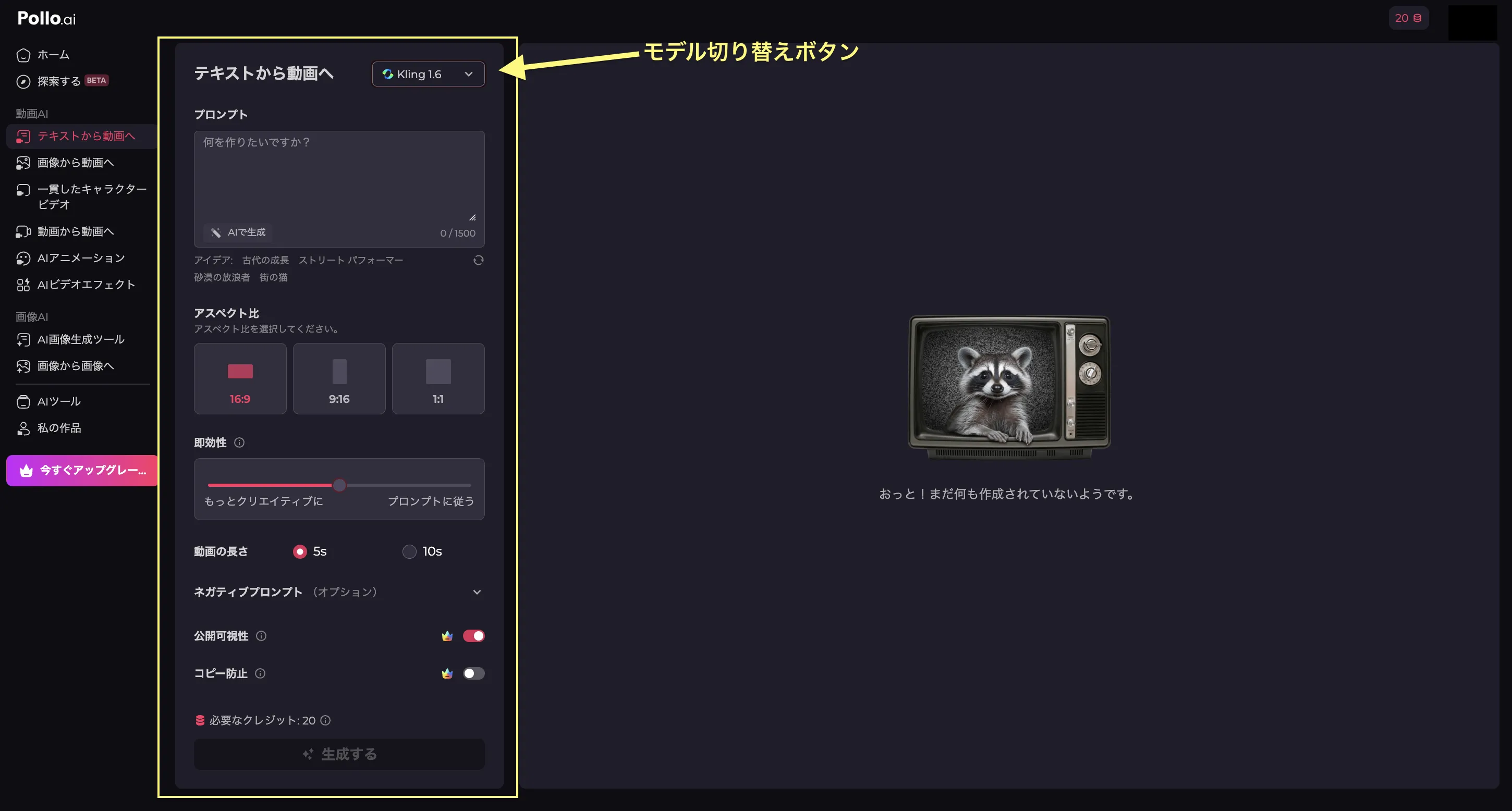
Task: Select the 5s video length radio
Action: tap(299, 551)
